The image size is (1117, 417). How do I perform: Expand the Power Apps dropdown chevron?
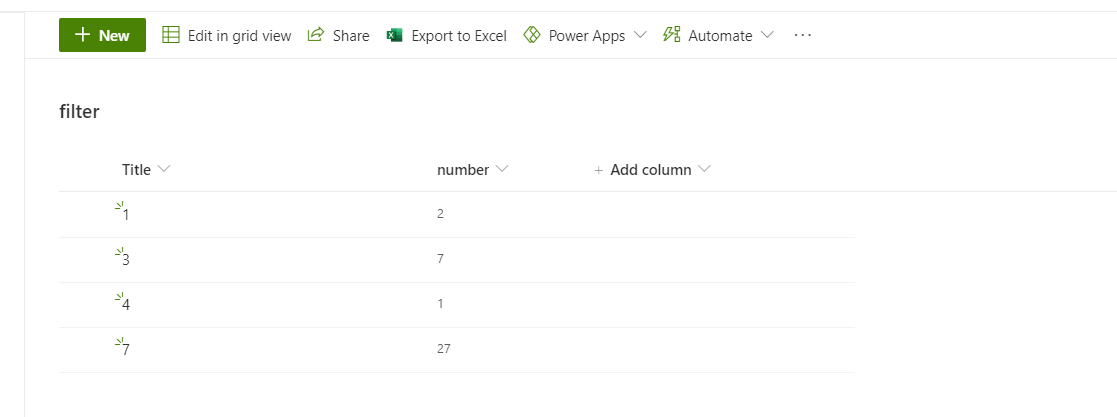pyautogui.click(x=640, y=35)
